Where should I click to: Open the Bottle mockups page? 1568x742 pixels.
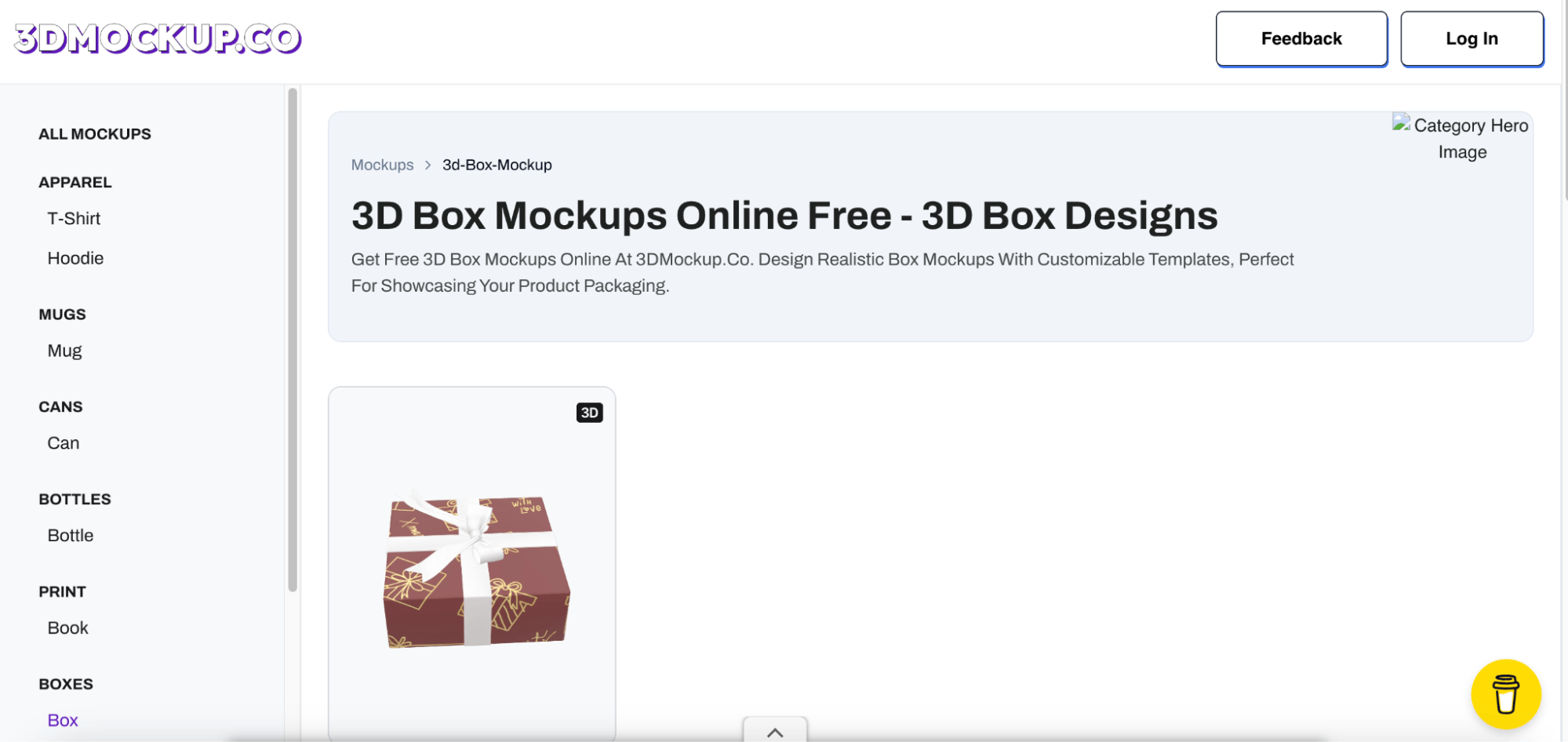click(x=70, y=535)
